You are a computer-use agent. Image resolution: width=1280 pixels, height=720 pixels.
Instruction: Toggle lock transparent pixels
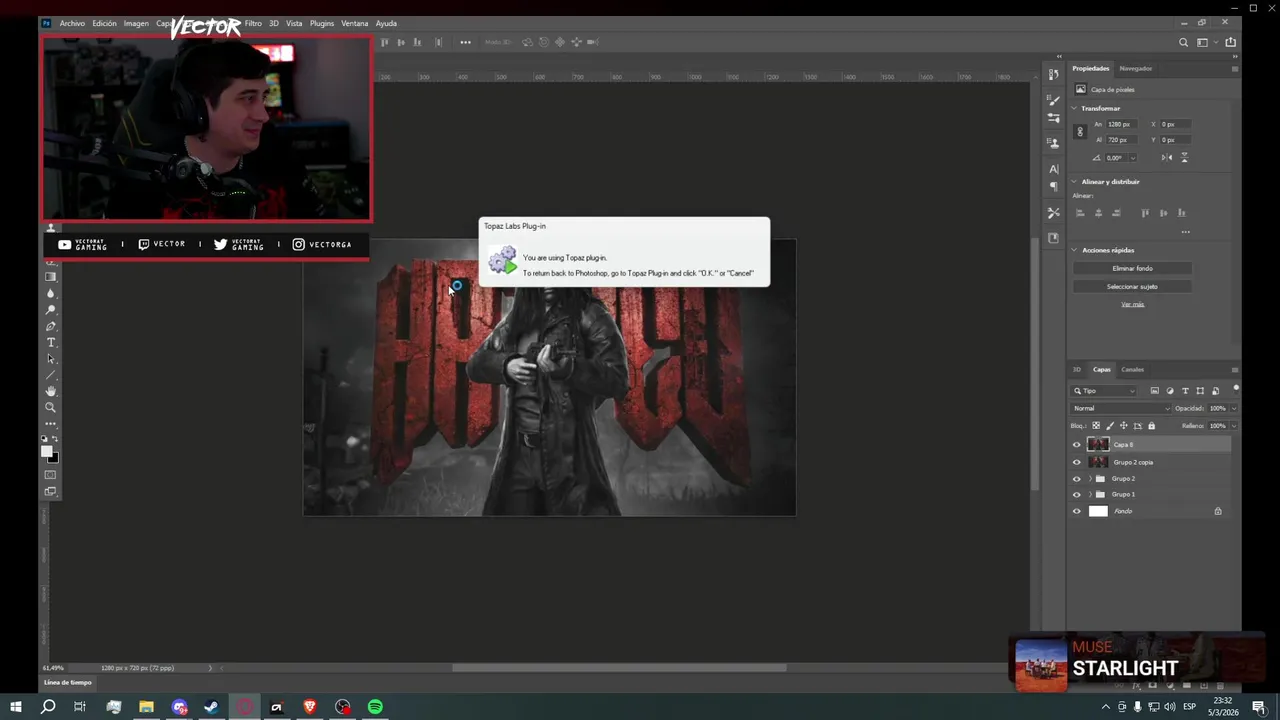pos(1096,426)
